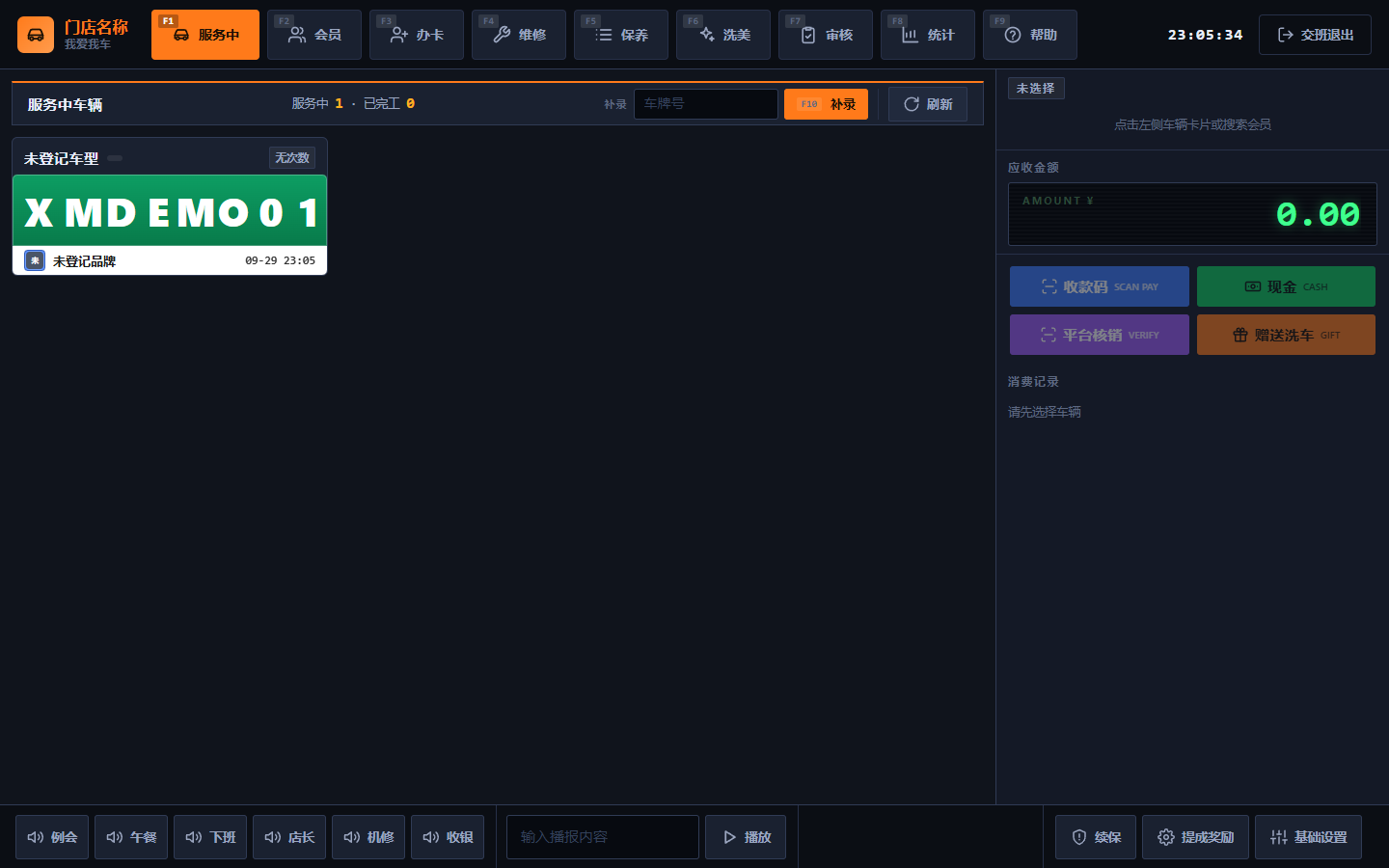Refresh the vehicle list with 刷新
The image size is (1389, 868).
928,104
